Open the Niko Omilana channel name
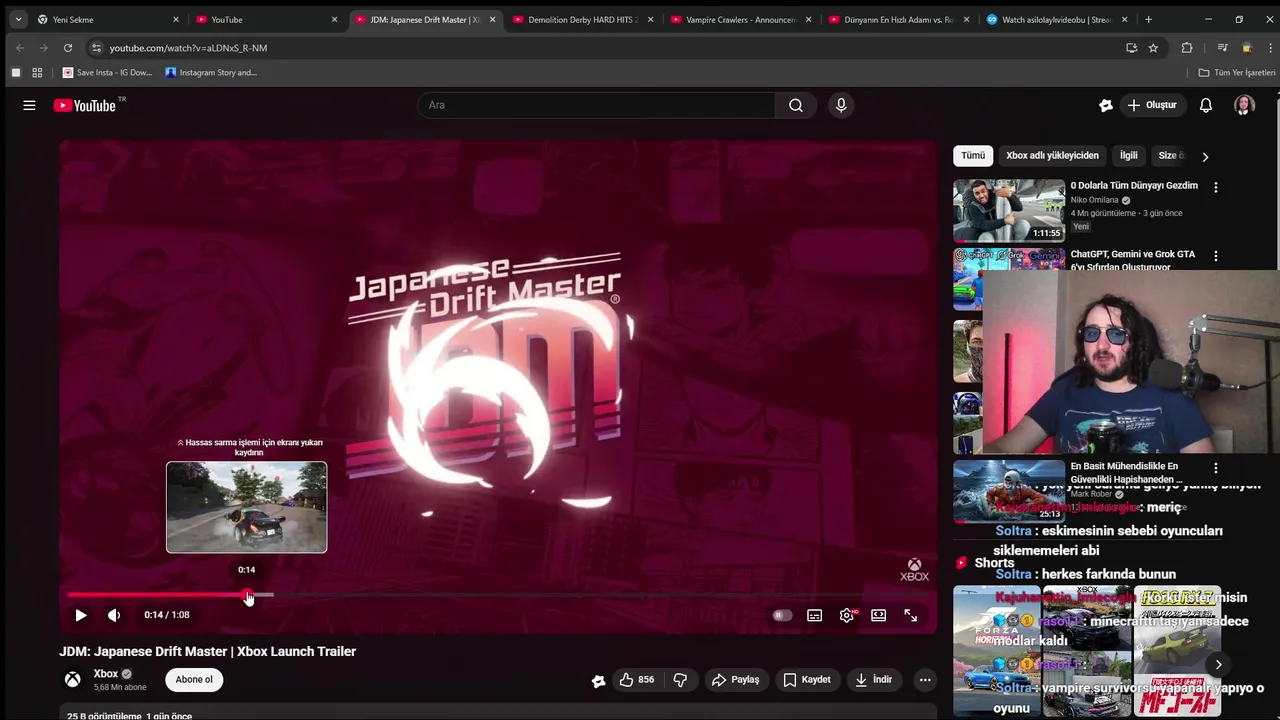 click(x=1094, y=200)
